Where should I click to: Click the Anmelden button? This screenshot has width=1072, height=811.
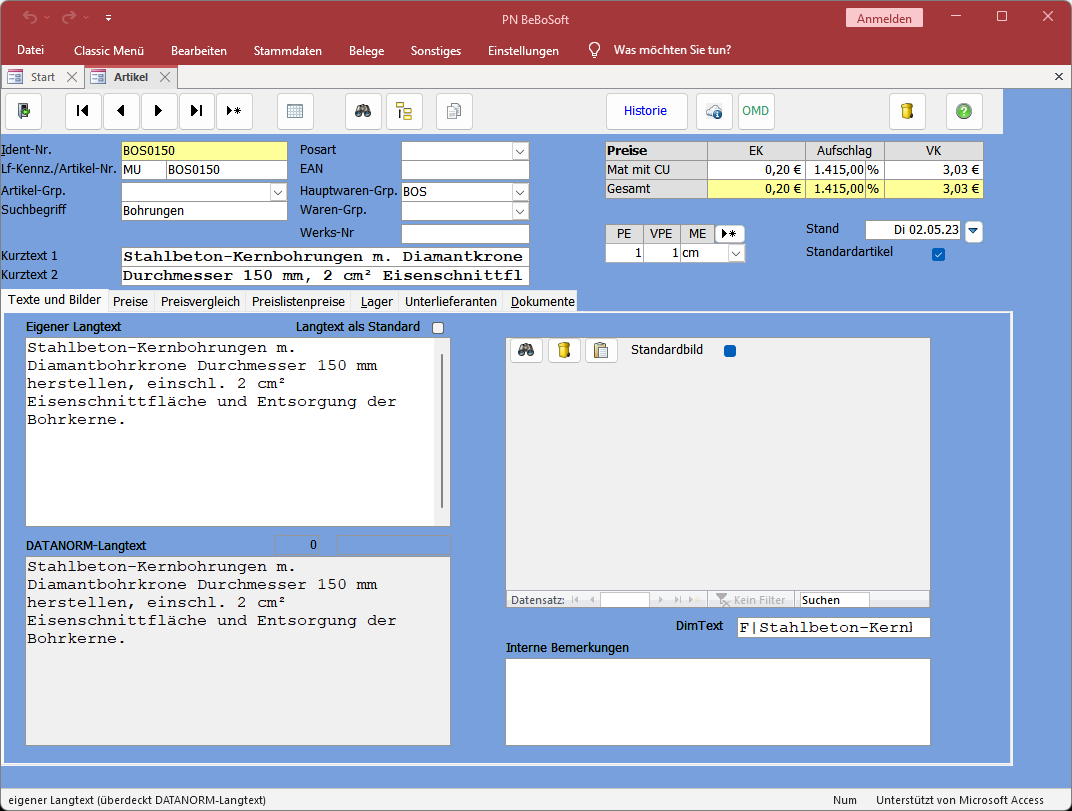[x=884, y=18]
